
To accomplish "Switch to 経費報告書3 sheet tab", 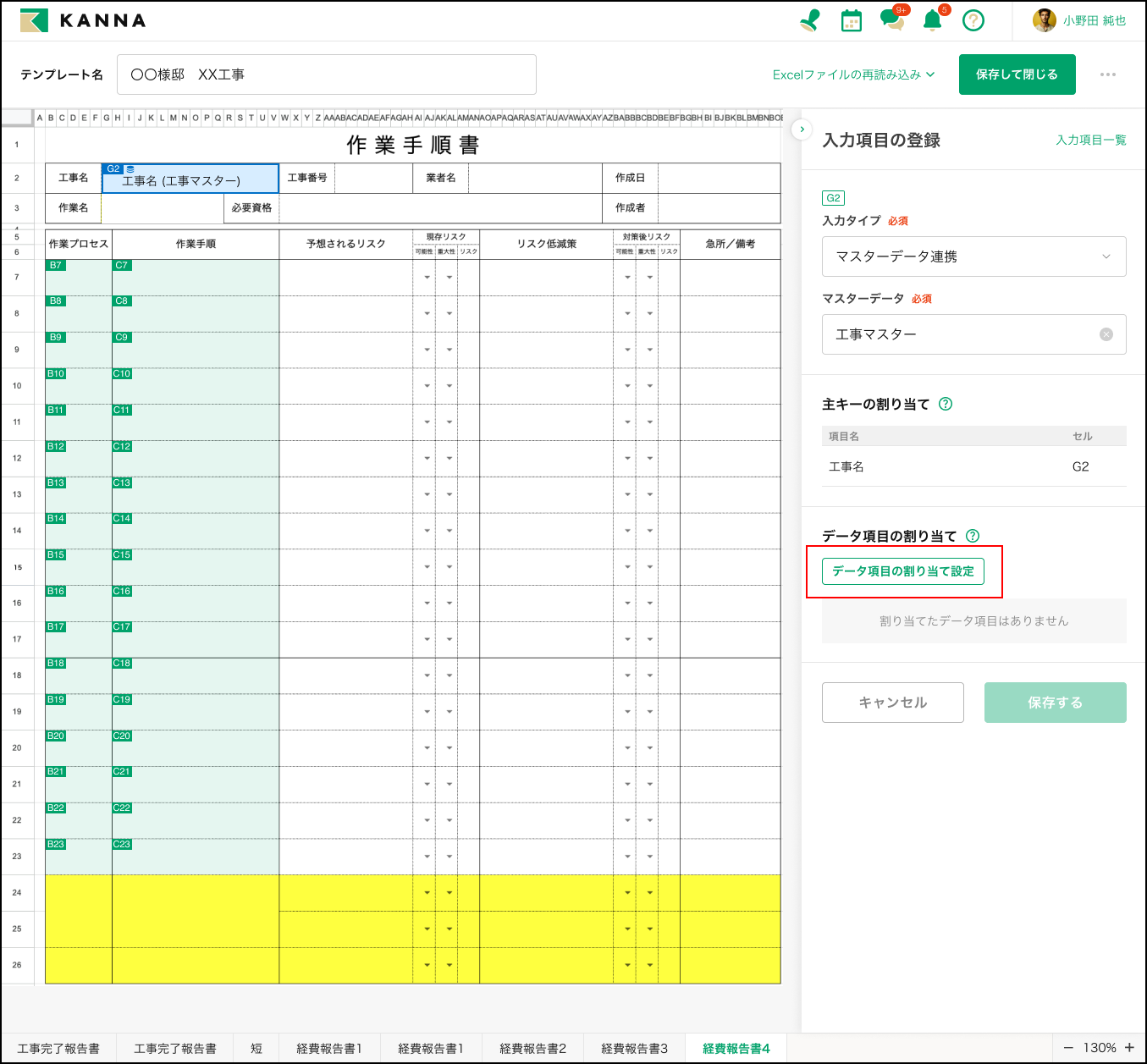I will 634,1048.
